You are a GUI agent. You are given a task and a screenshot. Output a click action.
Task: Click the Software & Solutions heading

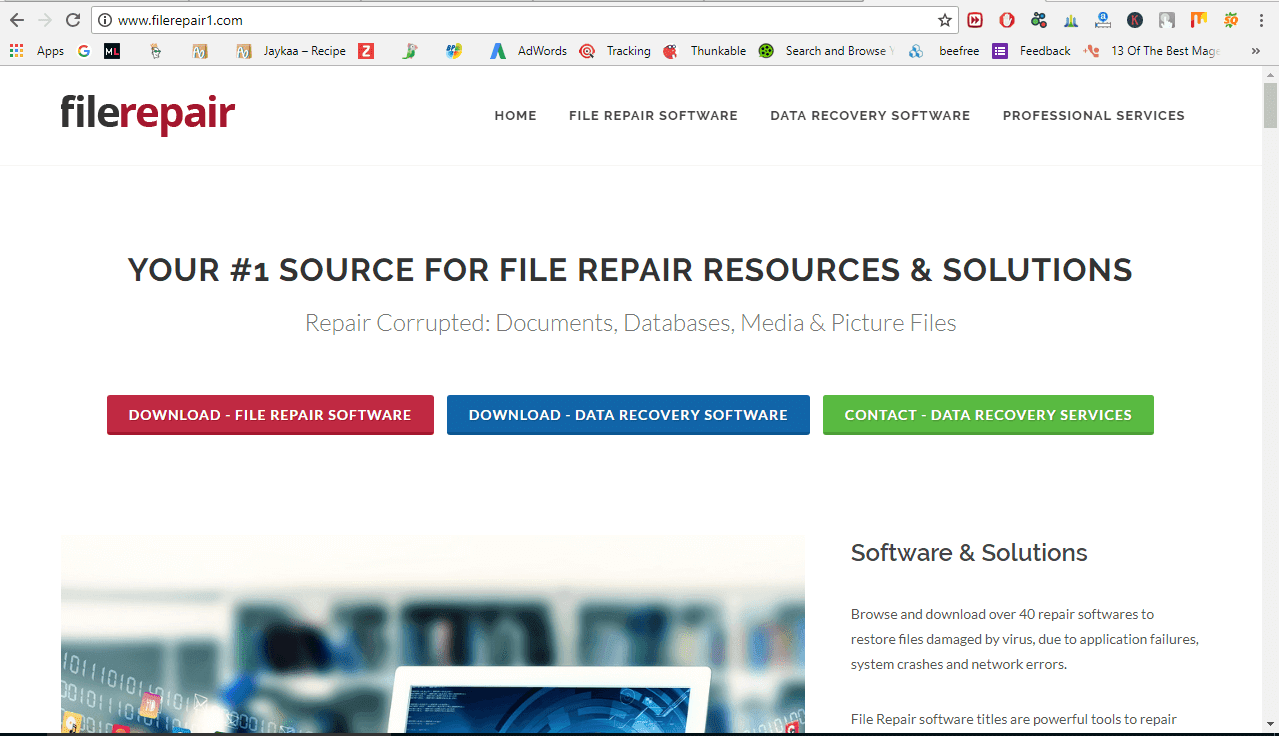(x=969, y=553)
